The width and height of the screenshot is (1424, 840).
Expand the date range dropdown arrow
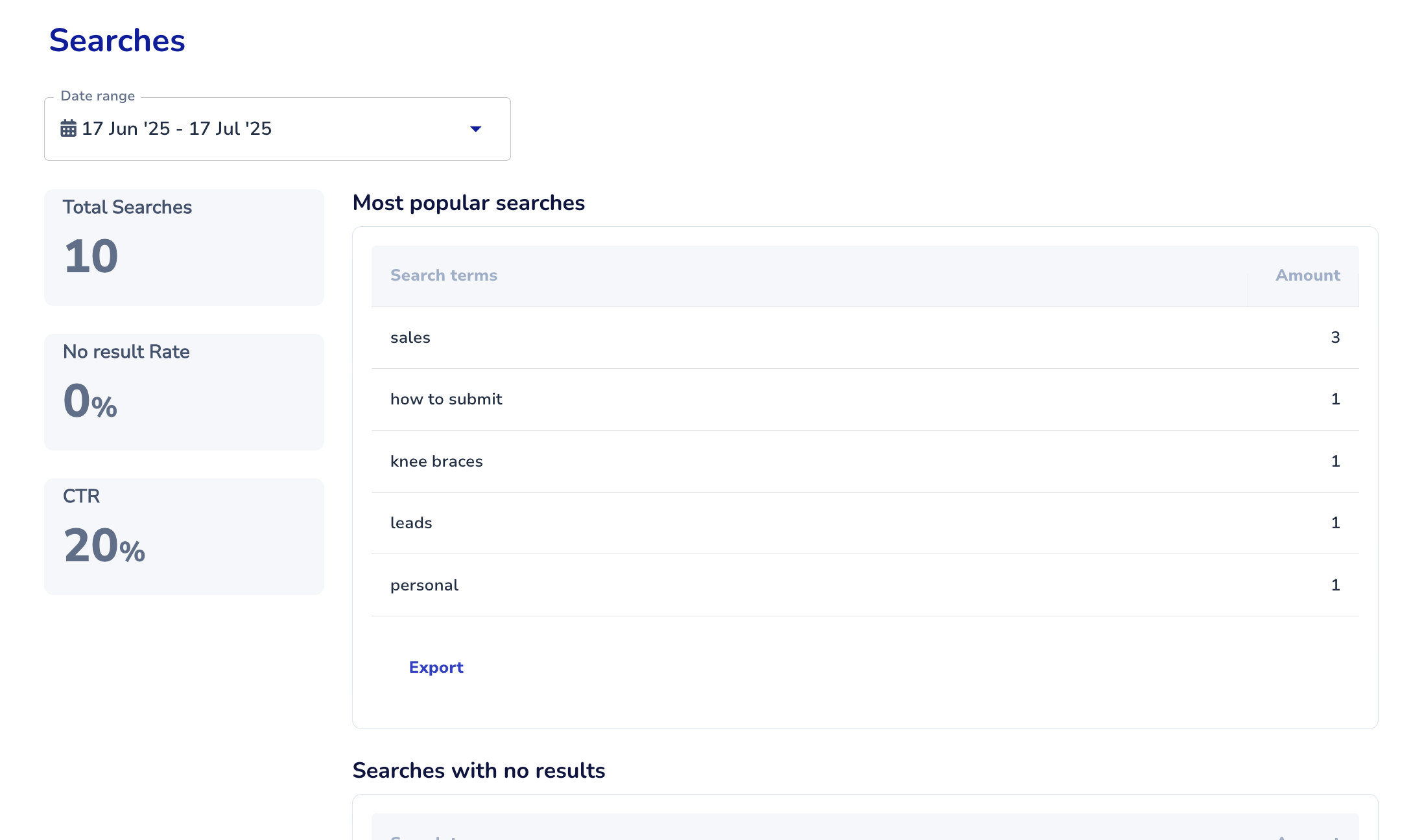click(x=475, y=129)
